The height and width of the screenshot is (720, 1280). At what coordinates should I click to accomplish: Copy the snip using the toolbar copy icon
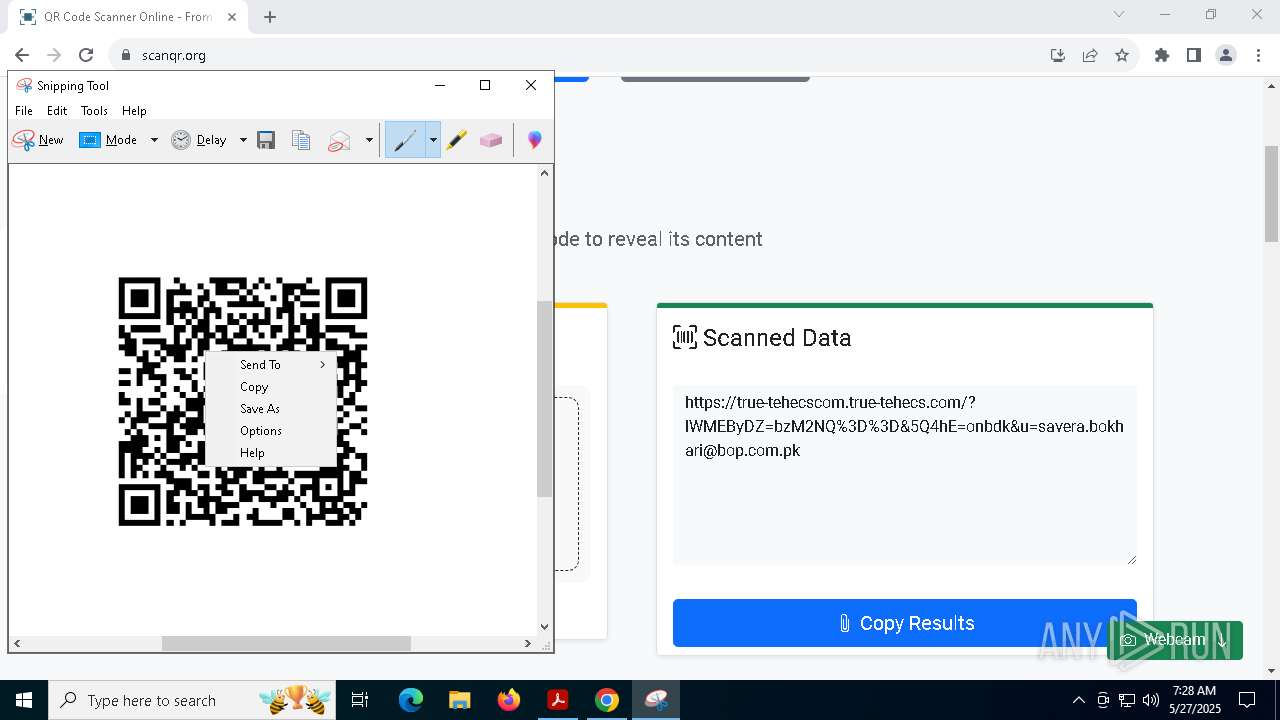301,140
